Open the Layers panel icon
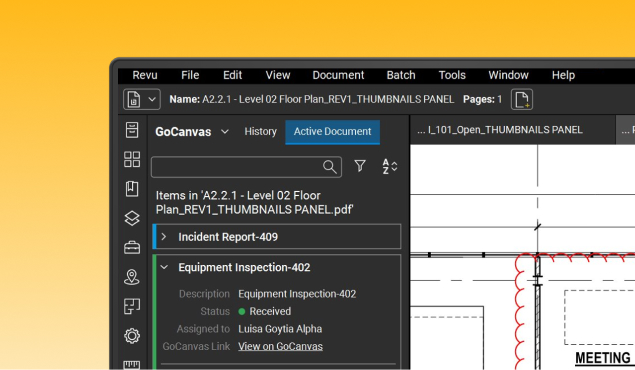 pyautogui.click(x=132, y=218)
